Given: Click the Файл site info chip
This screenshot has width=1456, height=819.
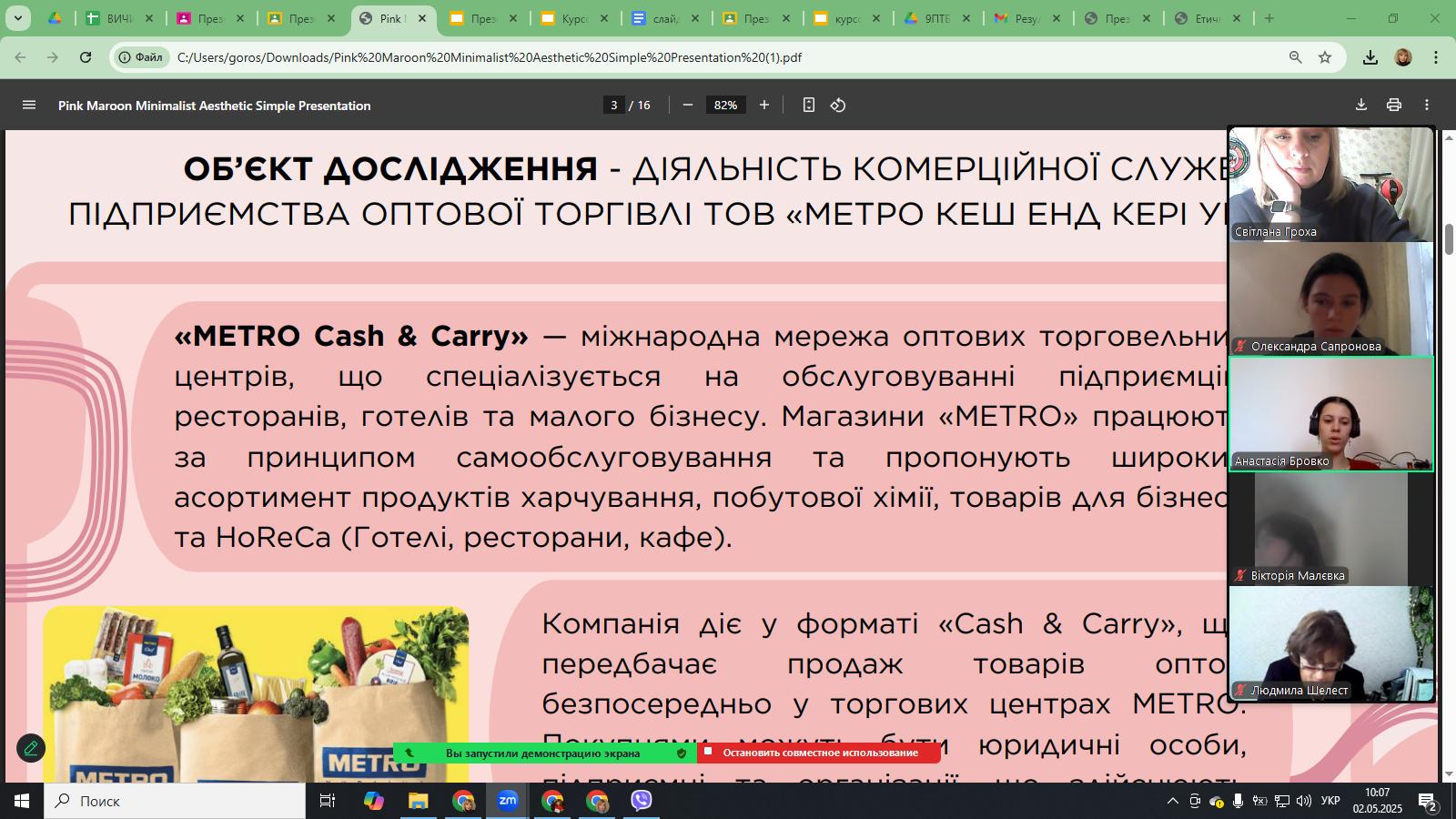Looking at the screenshot, I should pos(141,57).
